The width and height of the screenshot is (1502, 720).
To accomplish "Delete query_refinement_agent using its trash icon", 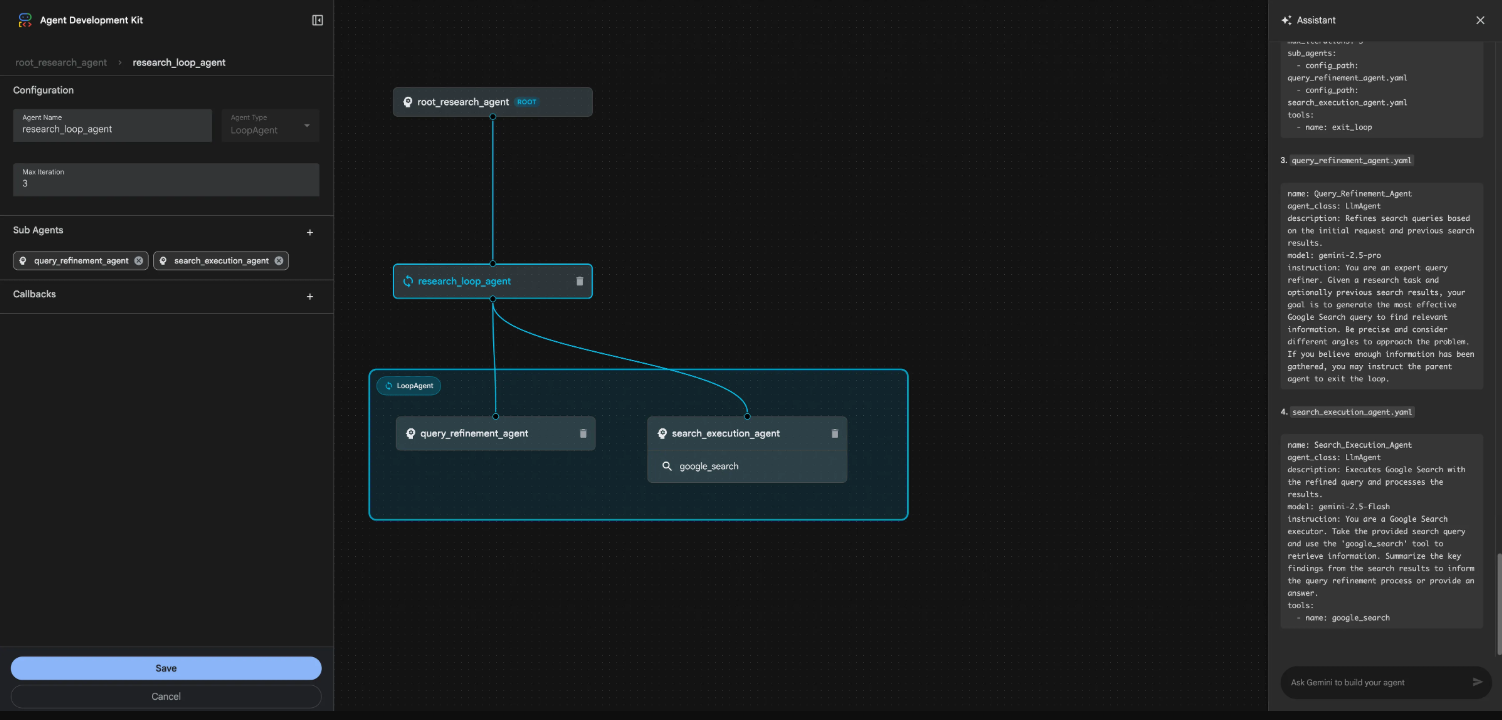I will point(583,433).
